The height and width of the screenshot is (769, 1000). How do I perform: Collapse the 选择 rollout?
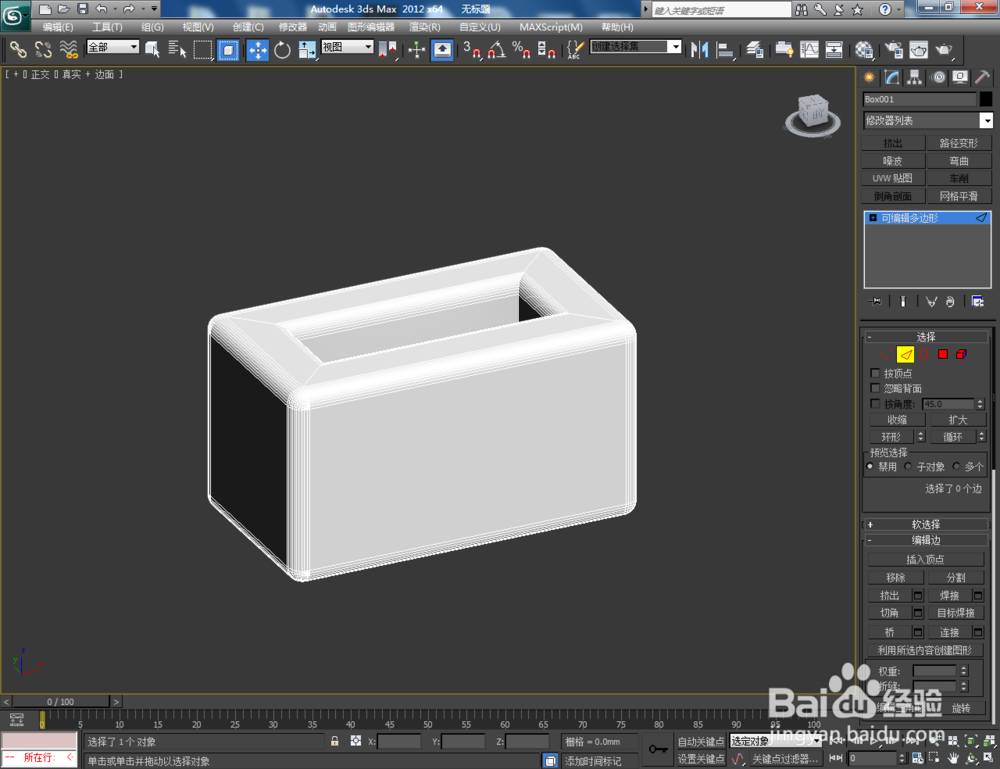point(925,337)
